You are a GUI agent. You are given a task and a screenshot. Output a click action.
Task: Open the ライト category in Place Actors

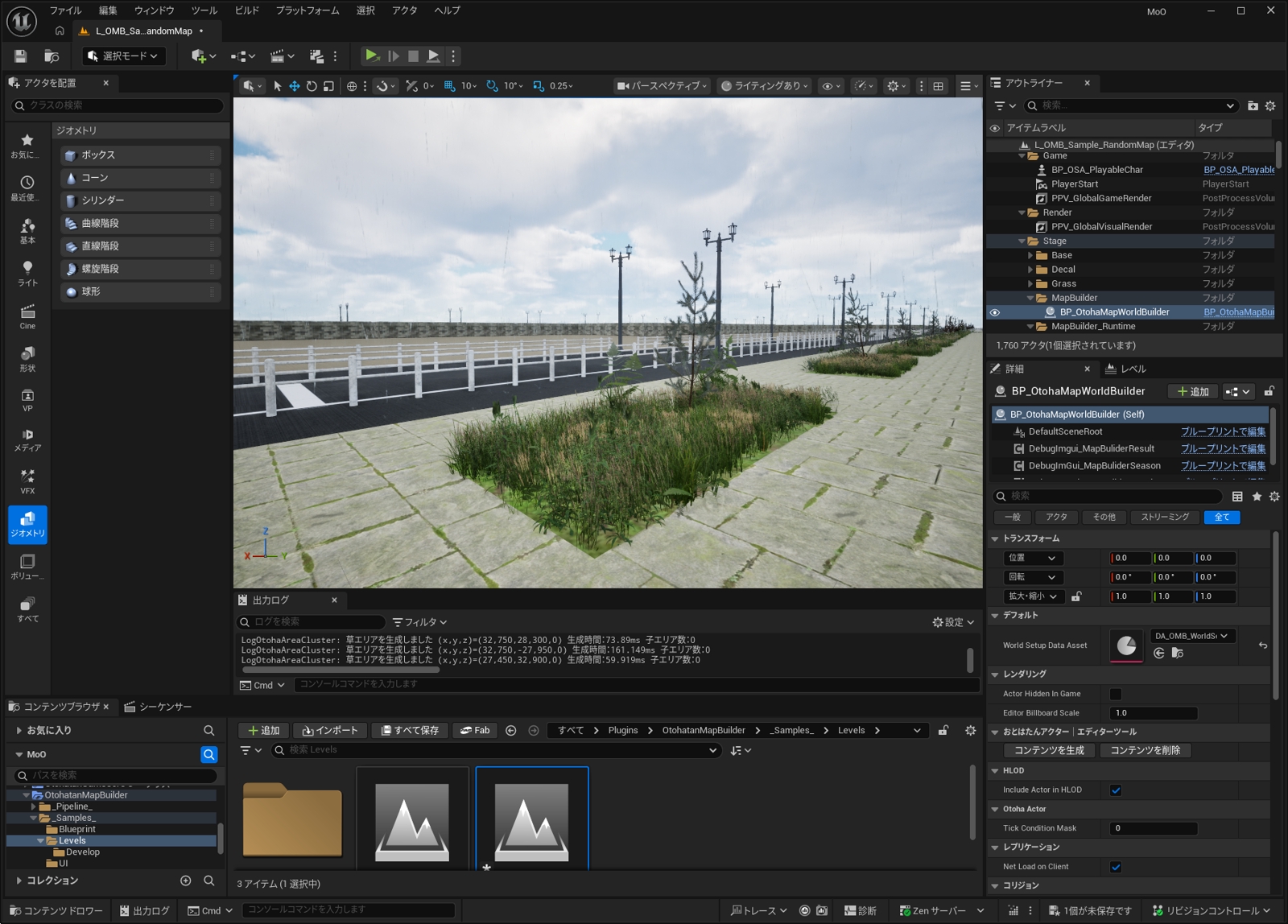[x=27, y=274]
